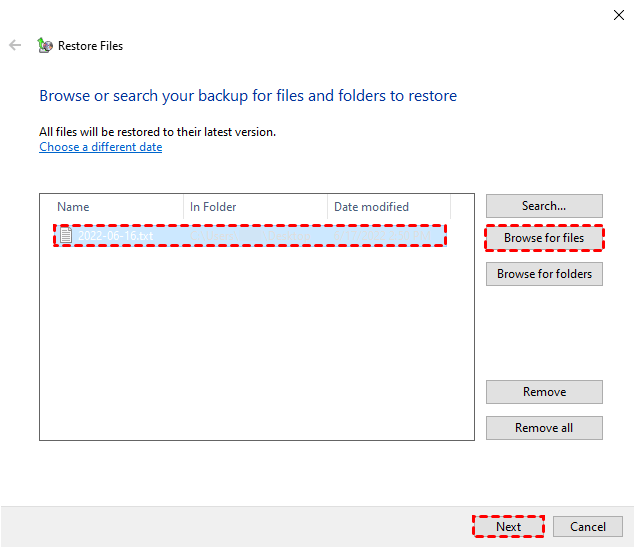Select the 2022-06-16.txt file entry

pos(116,236)
